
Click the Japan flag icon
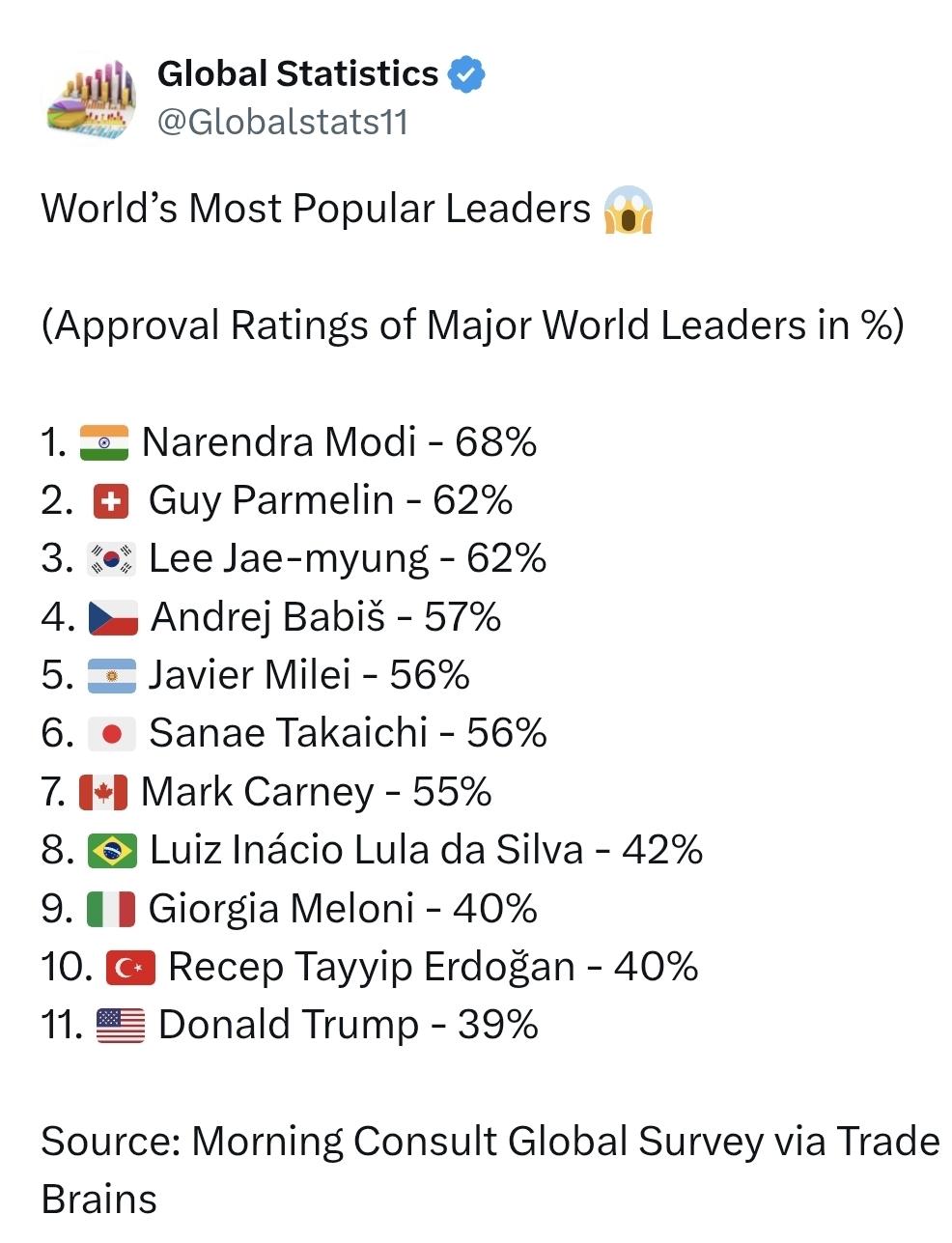point(111,734)
